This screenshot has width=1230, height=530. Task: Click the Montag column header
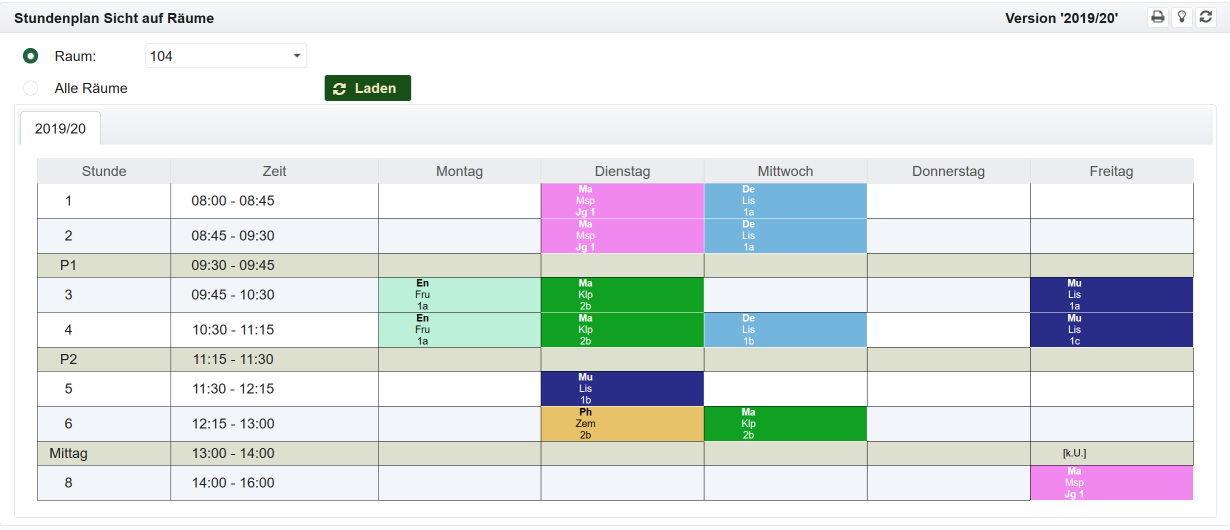459,171
